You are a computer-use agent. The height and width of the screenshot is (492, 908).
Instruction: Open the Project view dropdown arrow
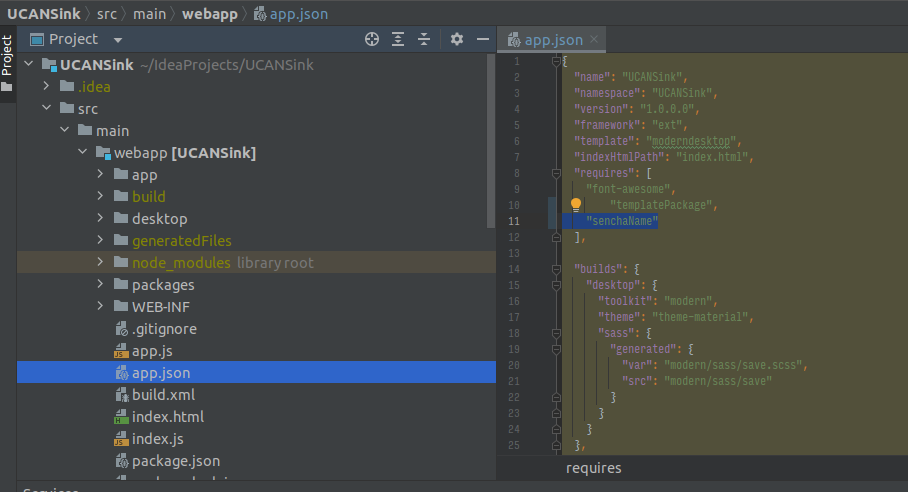[x=118, y=40]
